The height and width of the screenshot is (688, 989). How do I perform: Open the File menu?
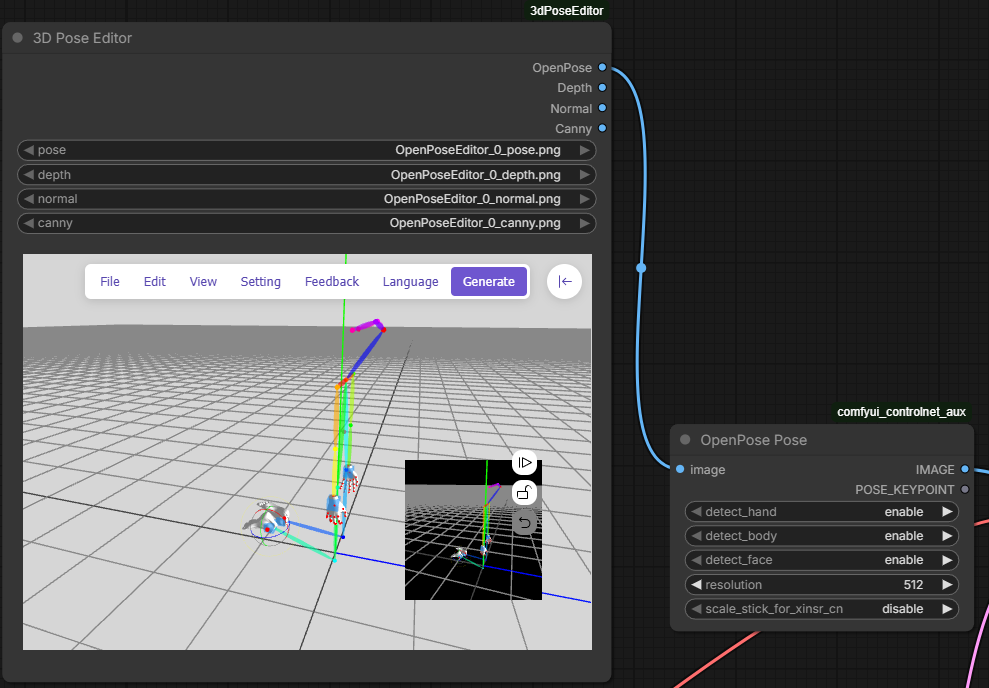pos(110,282)
